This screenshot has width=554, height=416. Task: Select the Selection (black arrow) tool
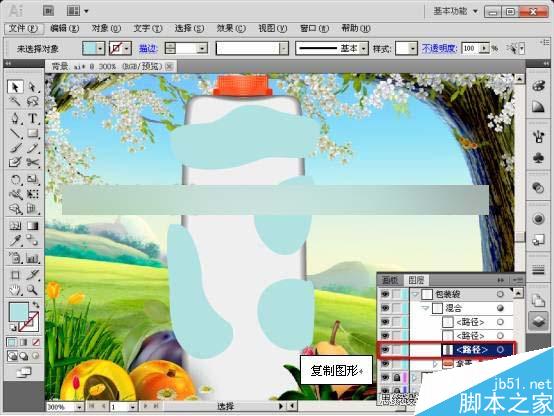tap(15, 87)
